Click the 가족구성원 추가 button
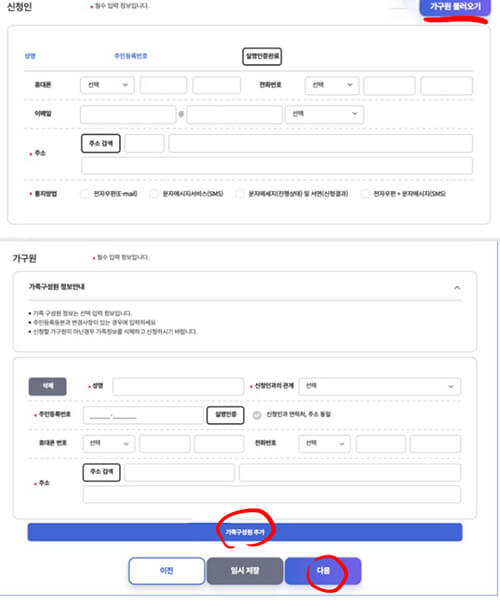The height and width of the screenshot is (601, 500). [245, 532]
